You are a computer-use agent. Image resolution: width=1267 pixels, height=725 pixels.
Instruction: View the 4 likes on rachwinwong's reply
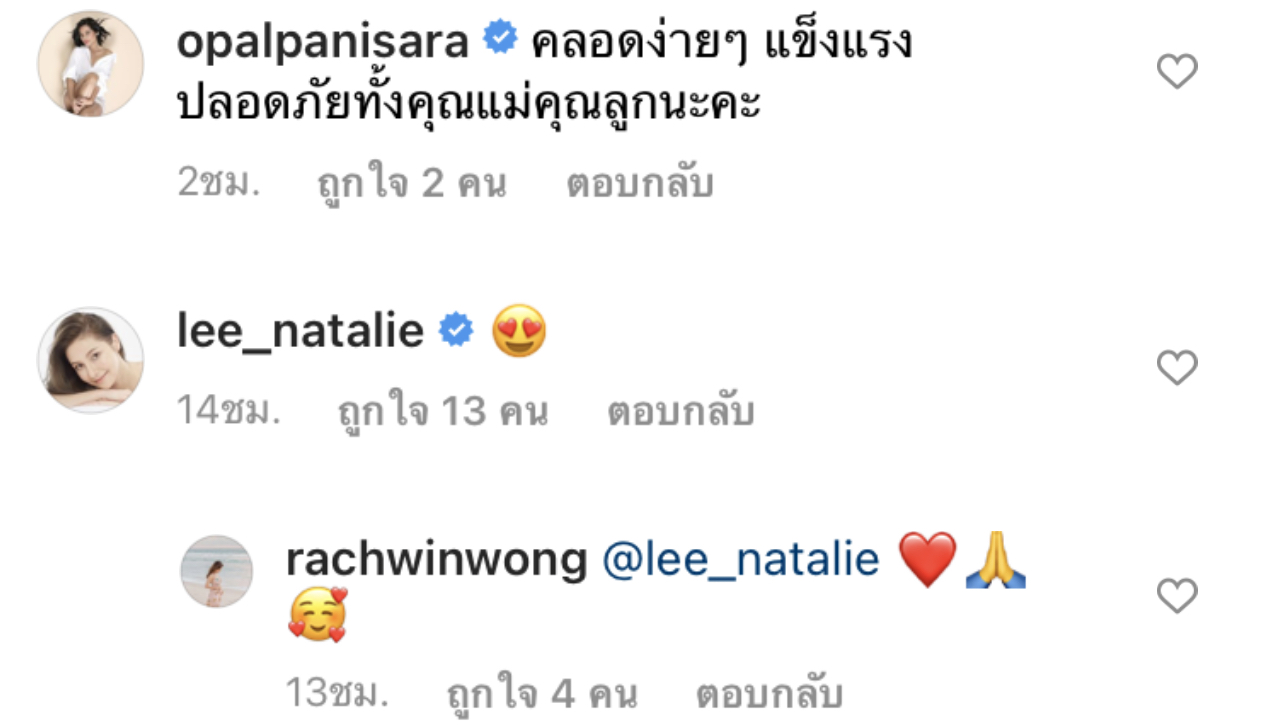(x=541, y=693)
